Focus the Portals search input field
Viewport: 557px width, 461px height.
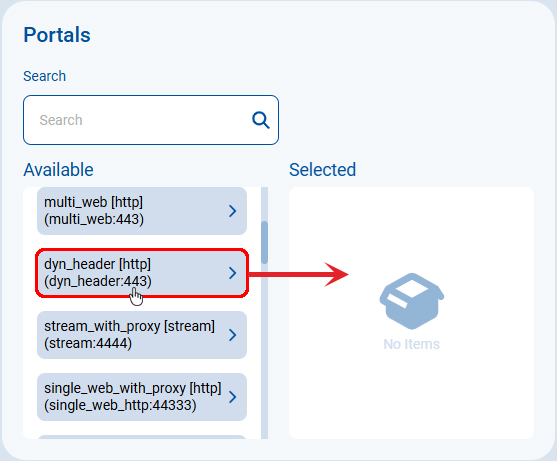tap(151, 120)
